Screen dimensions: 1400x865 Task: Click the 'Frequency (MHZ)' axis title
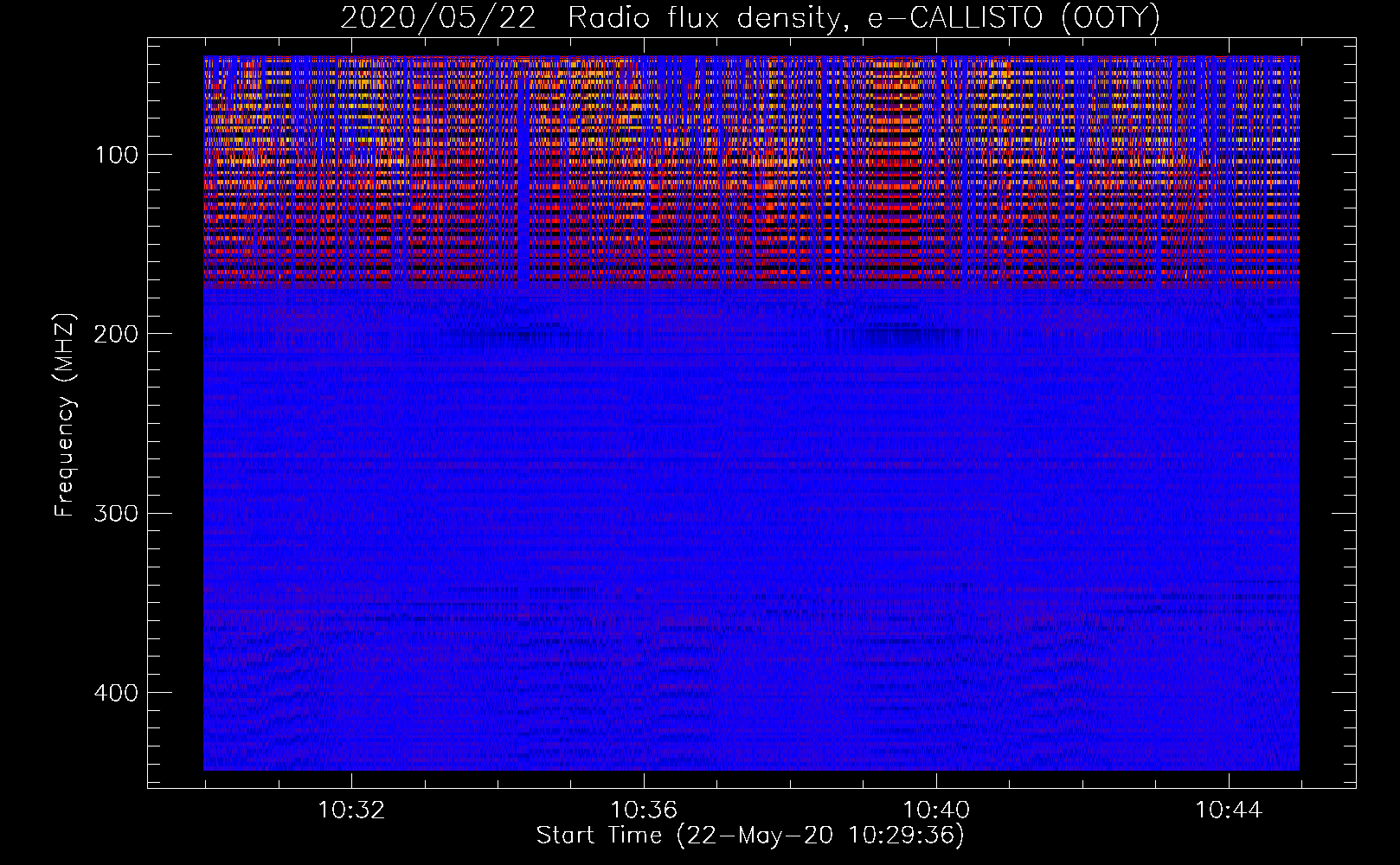[x=66, y=414]
